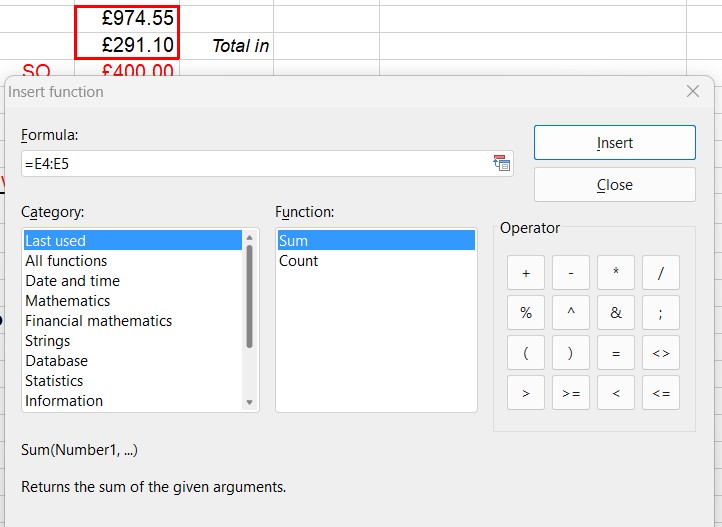
Task: Select Count in the Function list
Action: pyautogui.click(x=298, y=261)
